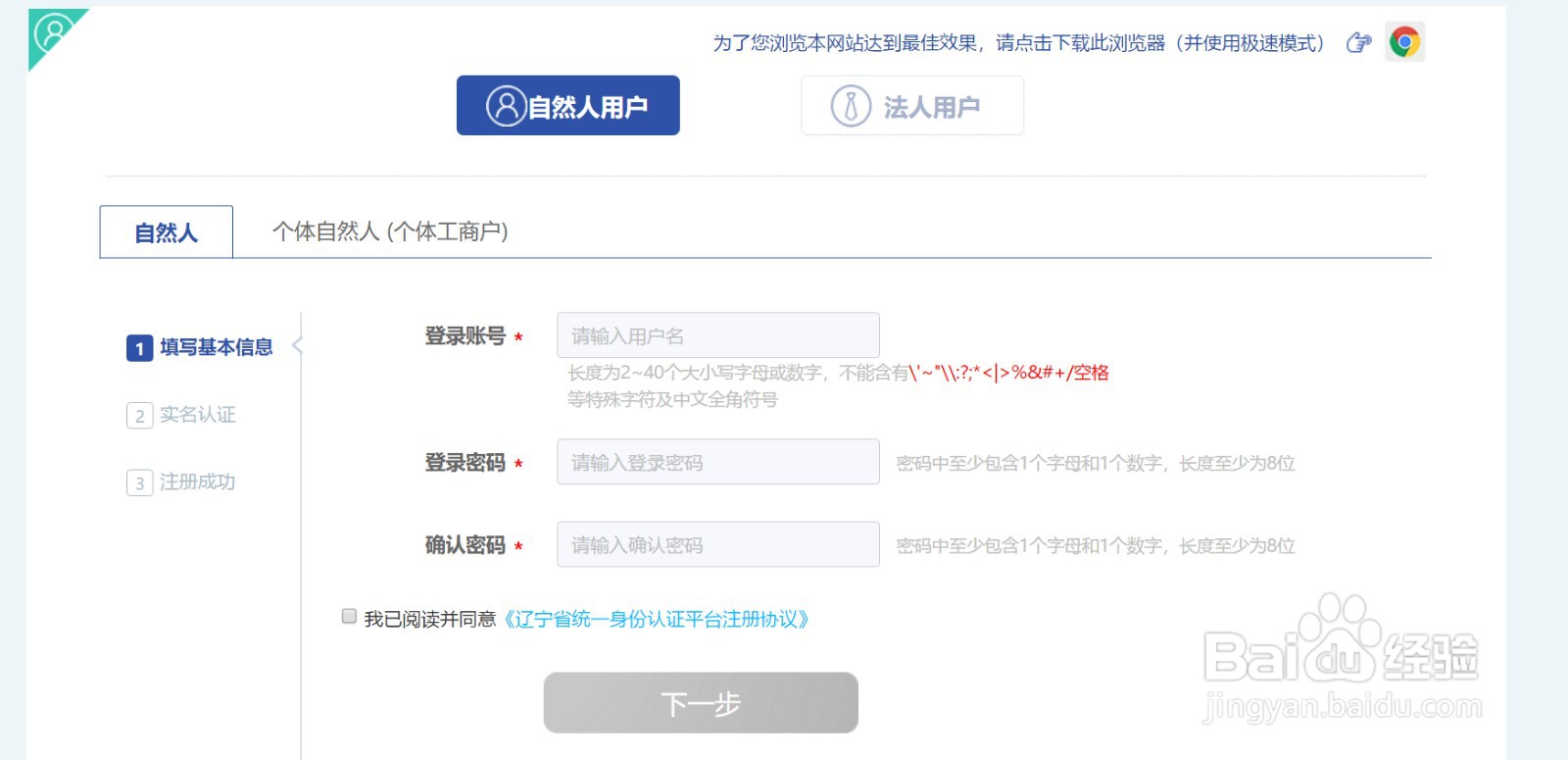Screen dimensions: 1568x760
Task: Click step 1 number badge 填写基本信息
Action: pyautogui.click(x=139, y=348)
